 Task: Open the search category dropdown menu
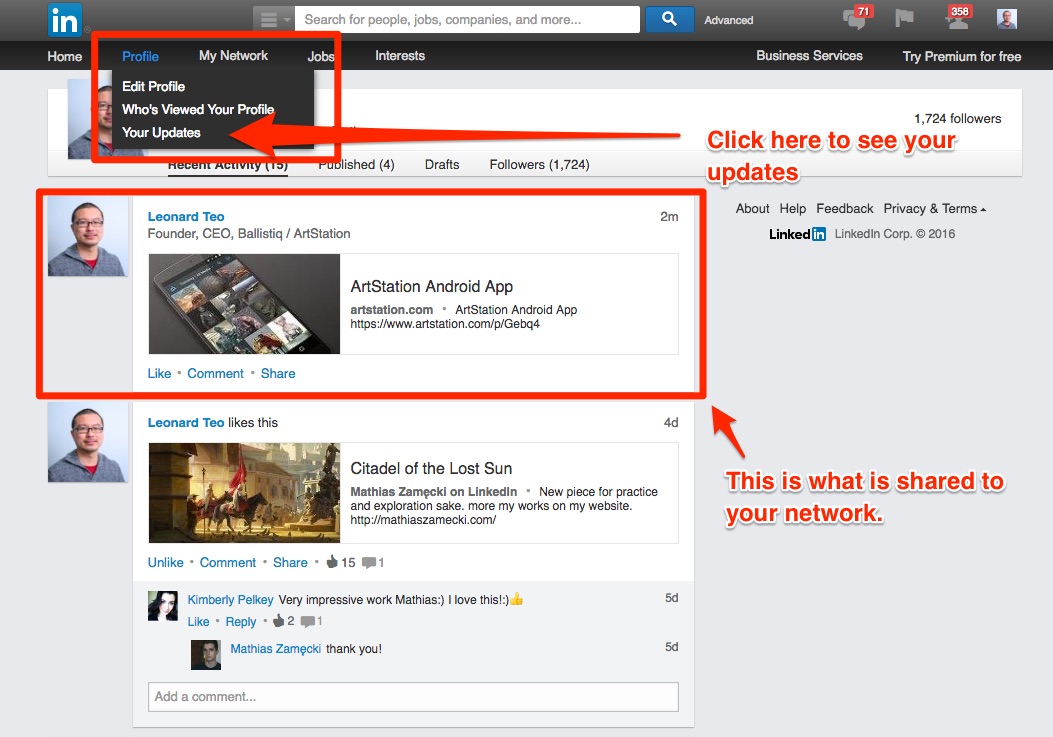(273, 19)
